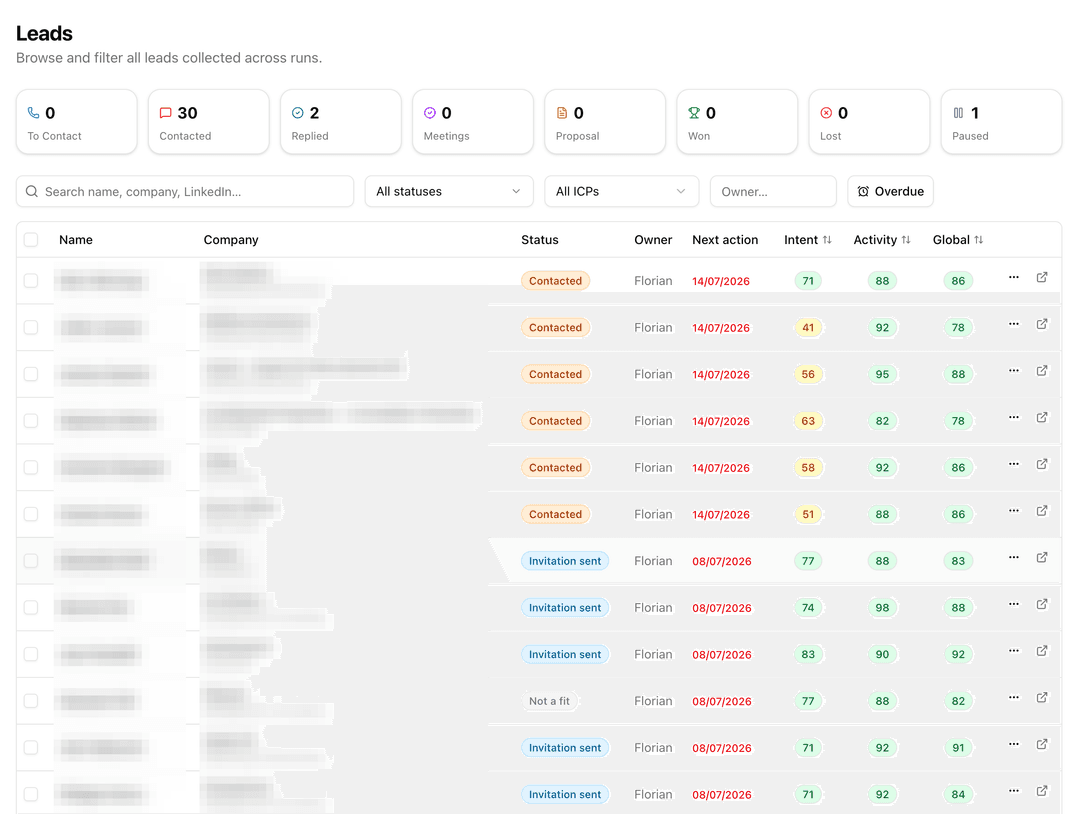Open the ellipsis menu on the Global 84 row

[1013, 791]
